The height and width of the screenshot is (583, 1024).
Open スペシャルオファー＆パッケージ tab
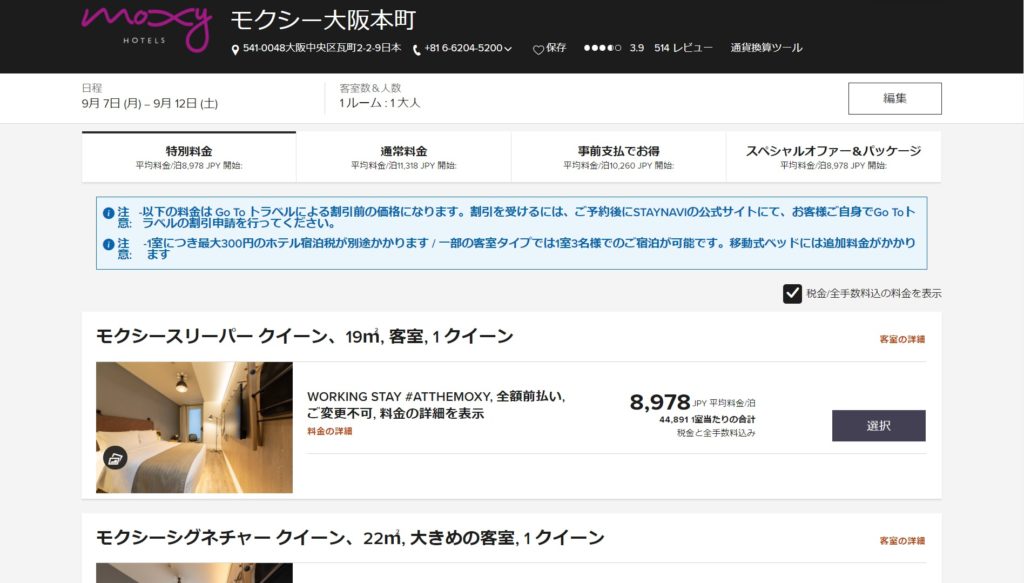pos(833,157)
